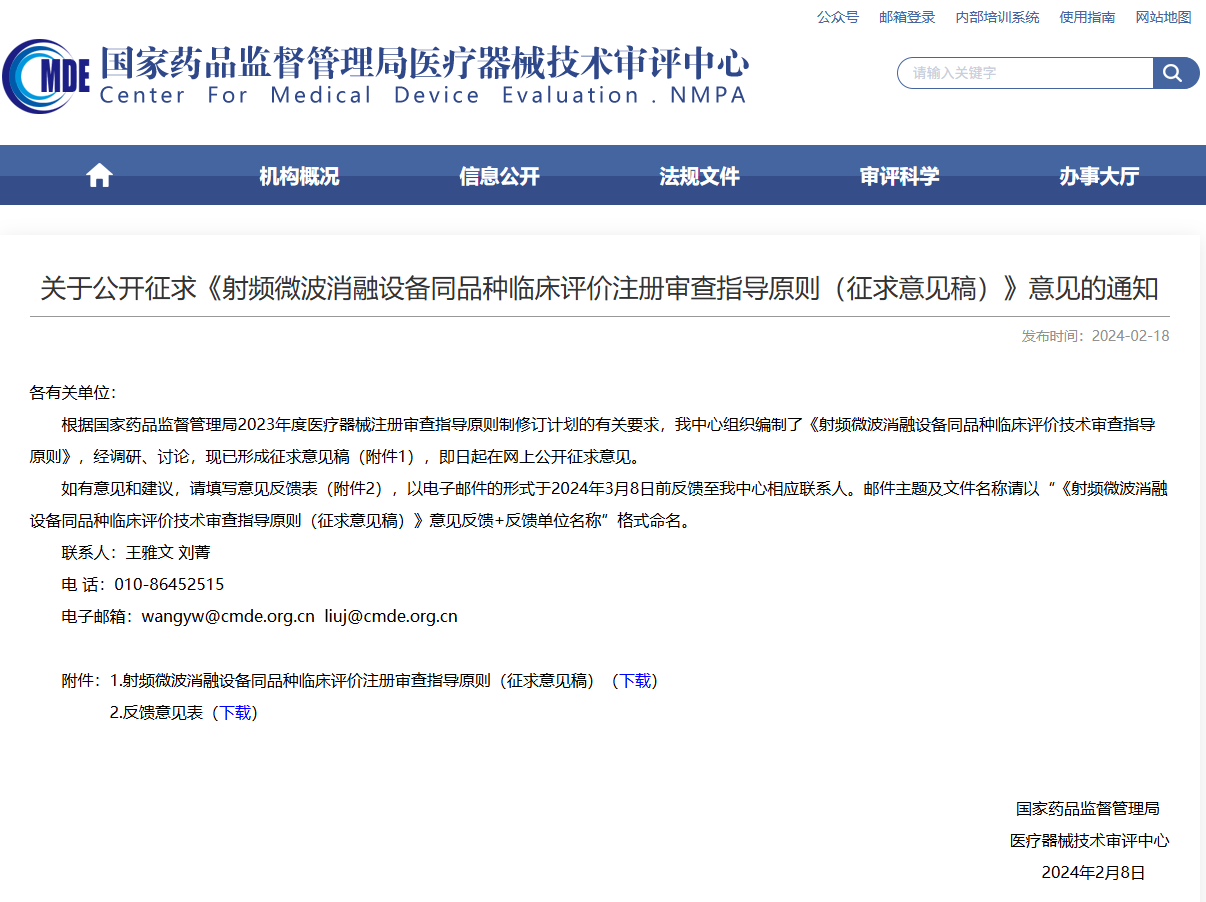Click signature line 国家药品监督管理局

[x=1088, y=809]
